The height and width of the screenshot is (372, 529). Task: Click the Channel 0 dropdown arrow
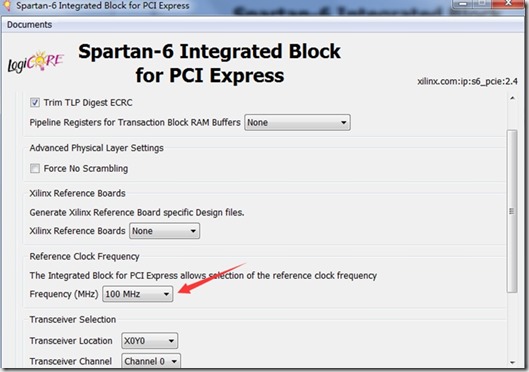pyautogui.click(x=174, y=361)
